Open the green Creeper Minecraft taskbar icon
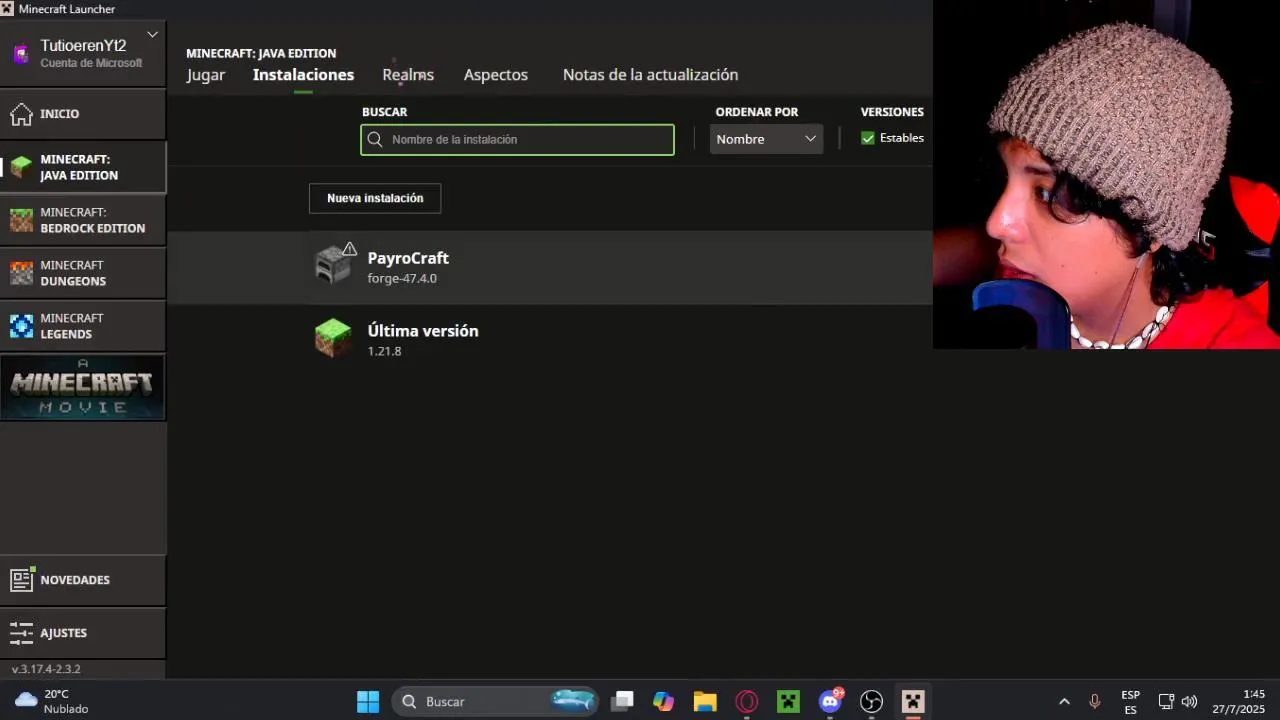 (788, 702)
